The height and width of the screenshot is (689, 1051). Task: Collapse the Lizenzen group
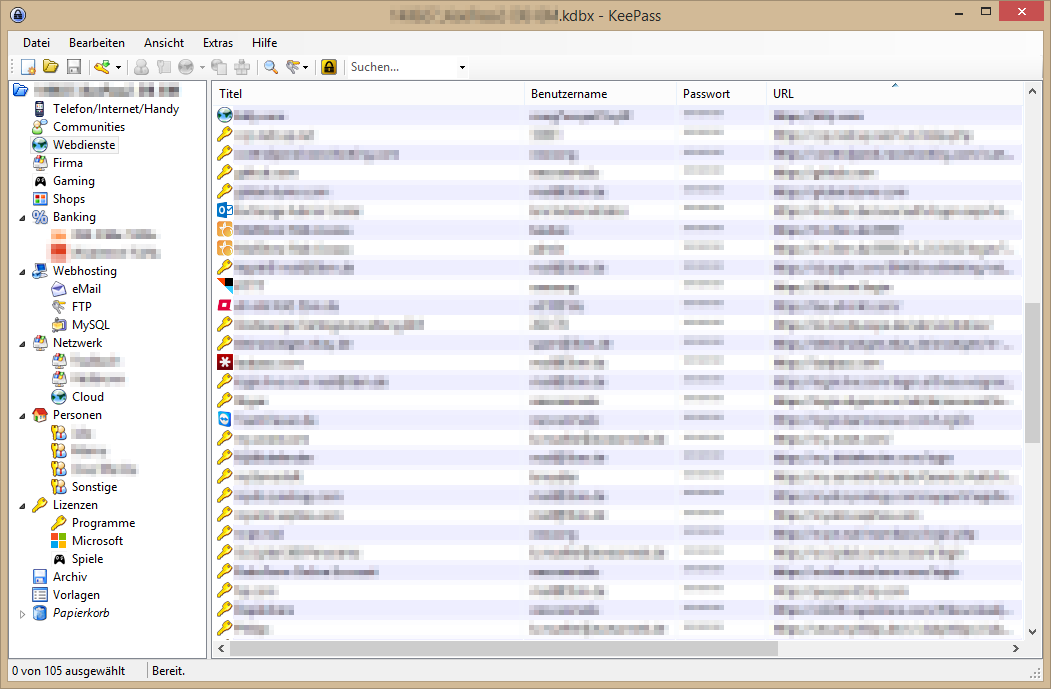tap(22, 506)
